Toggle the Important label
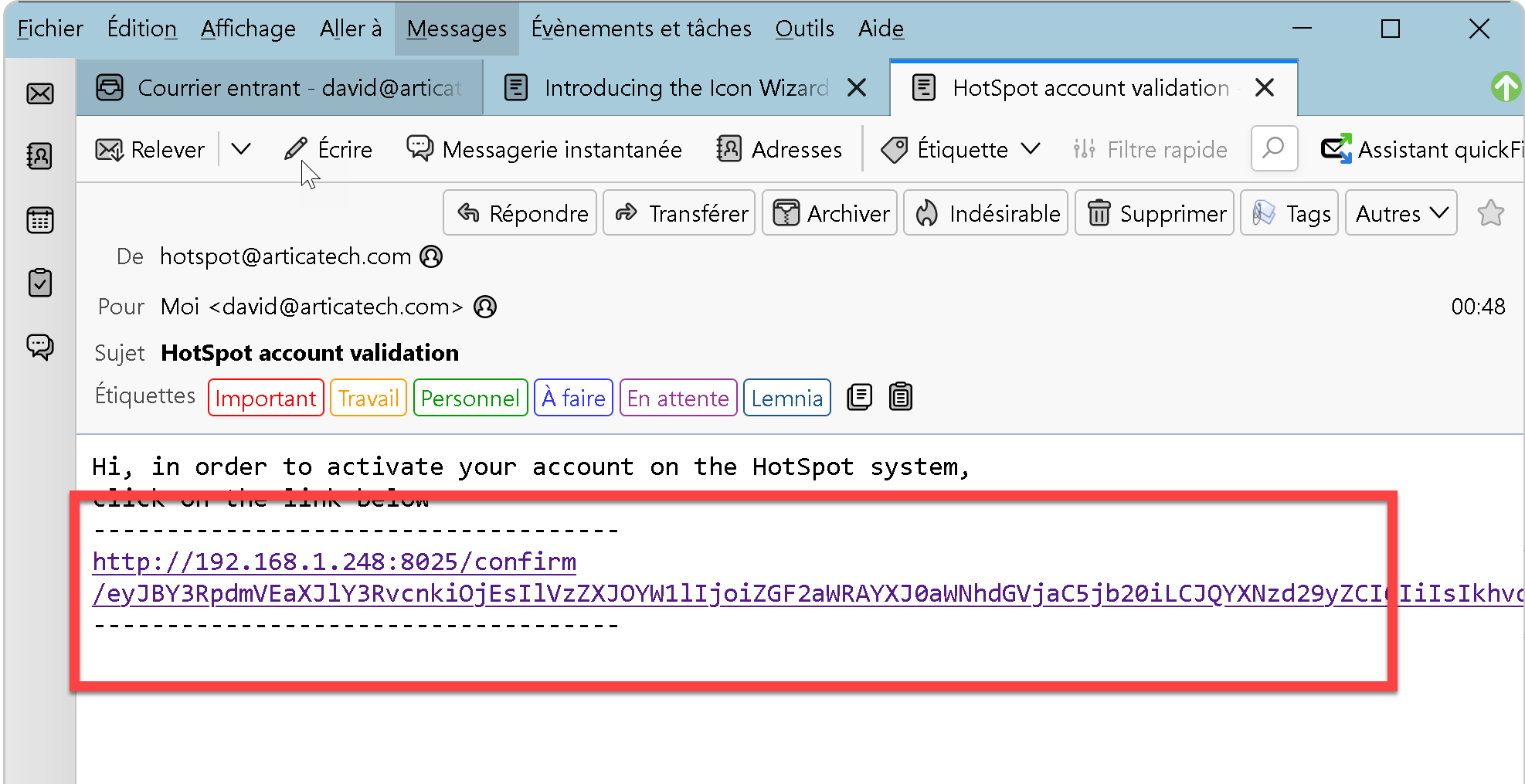This screenshot has width=1525, height=784. [x=266, y=398]
